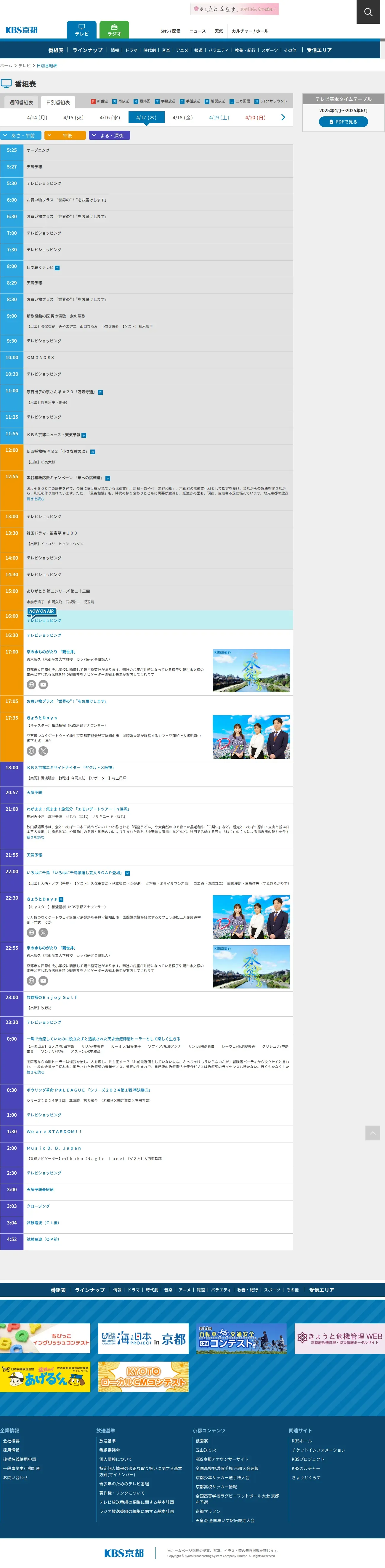Expand 続きを読む for 12:55 黒谷和紙応援キャンペーン
The height and width of the screenshot is (1568, 385).
click(x=35, y=498)
